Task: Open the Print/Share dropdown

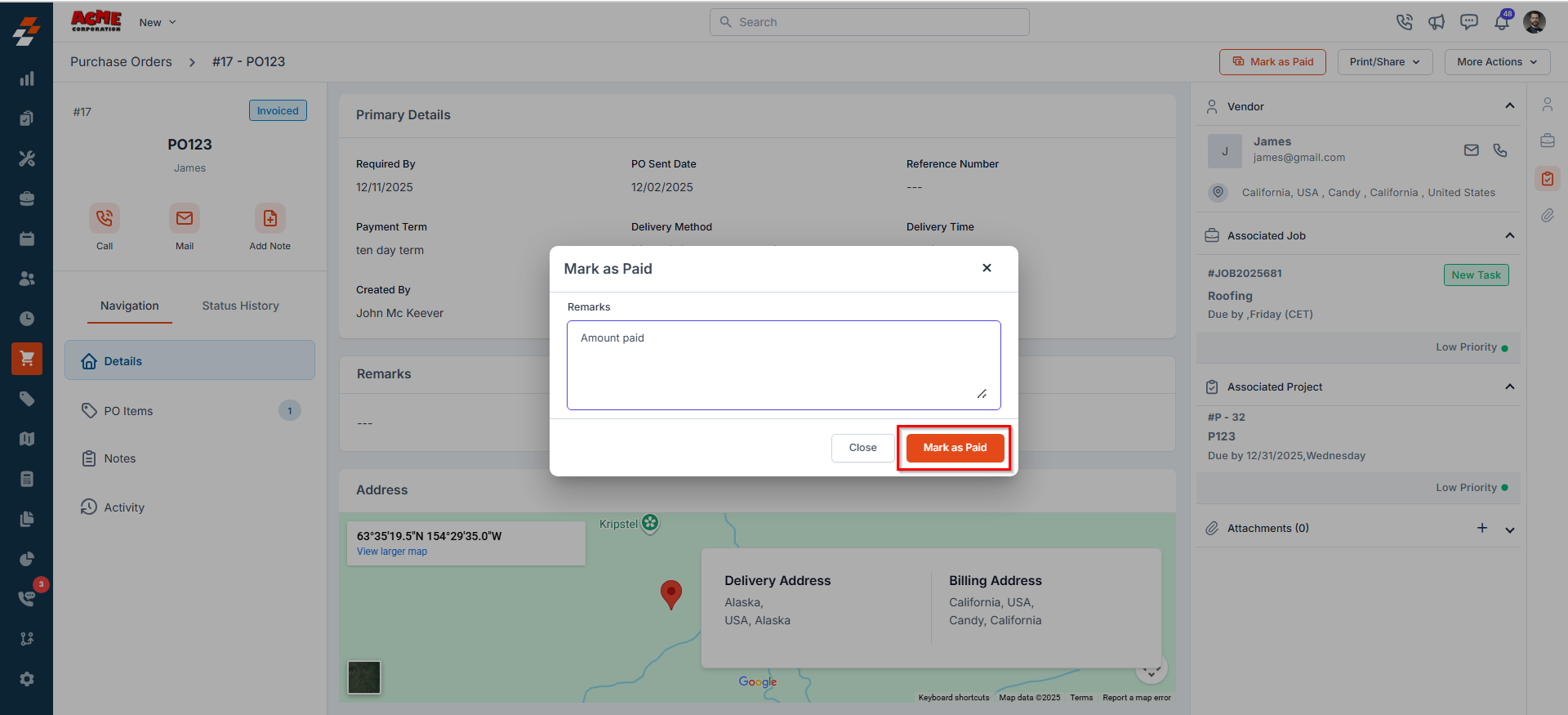Action: (1385, 62)
